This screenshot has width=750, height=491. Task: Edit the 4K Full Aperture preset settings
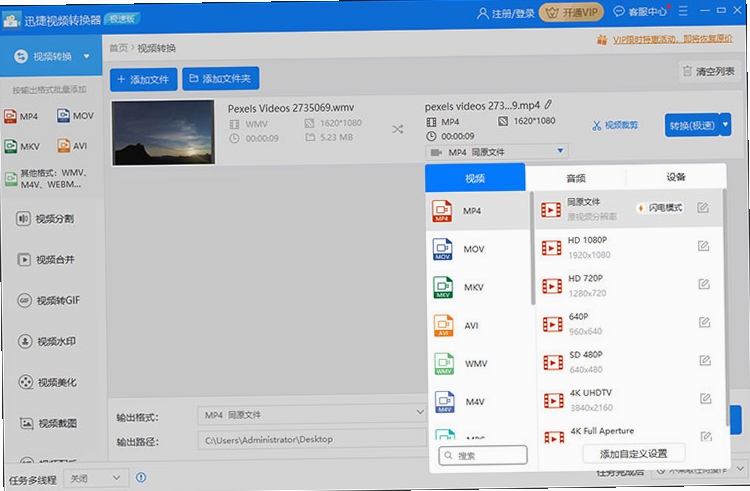tap(706, 436)
